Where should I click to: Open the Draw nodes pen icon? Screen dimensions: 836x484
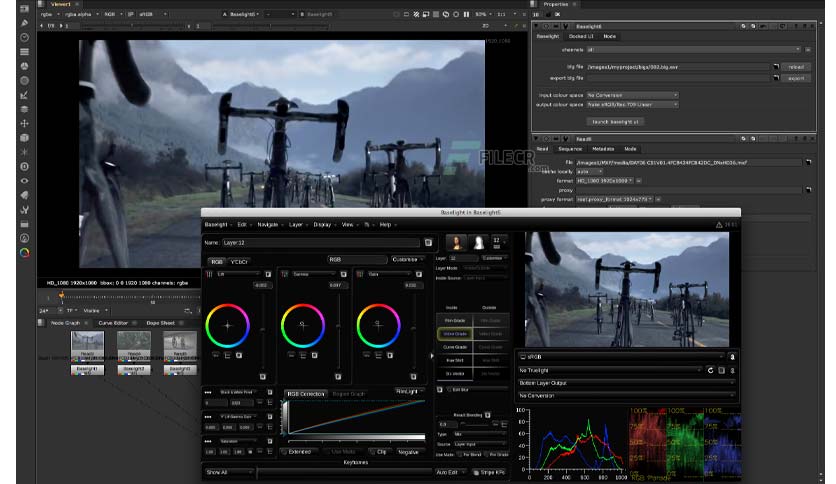tap(25, 23)
